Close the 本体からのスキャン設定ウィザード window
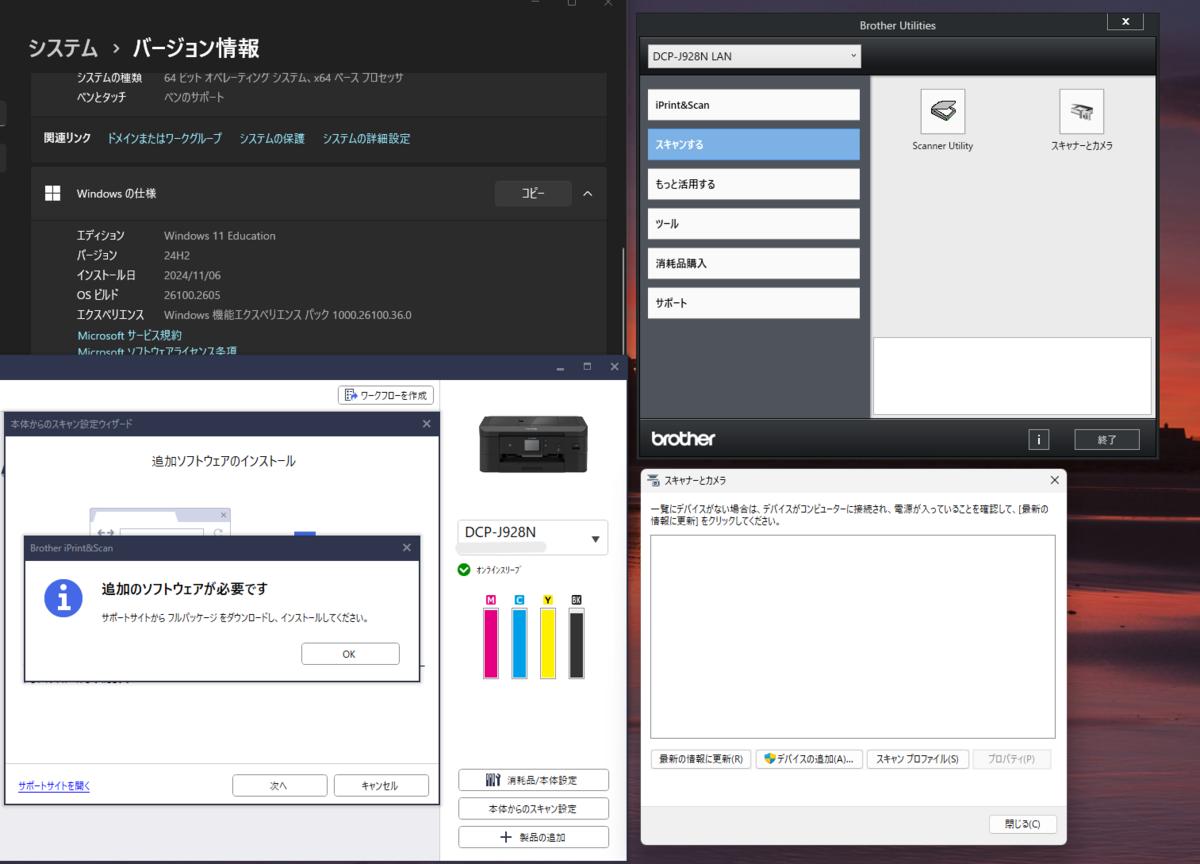Screen dimensions: 1200x864 (x=427, y=424)
